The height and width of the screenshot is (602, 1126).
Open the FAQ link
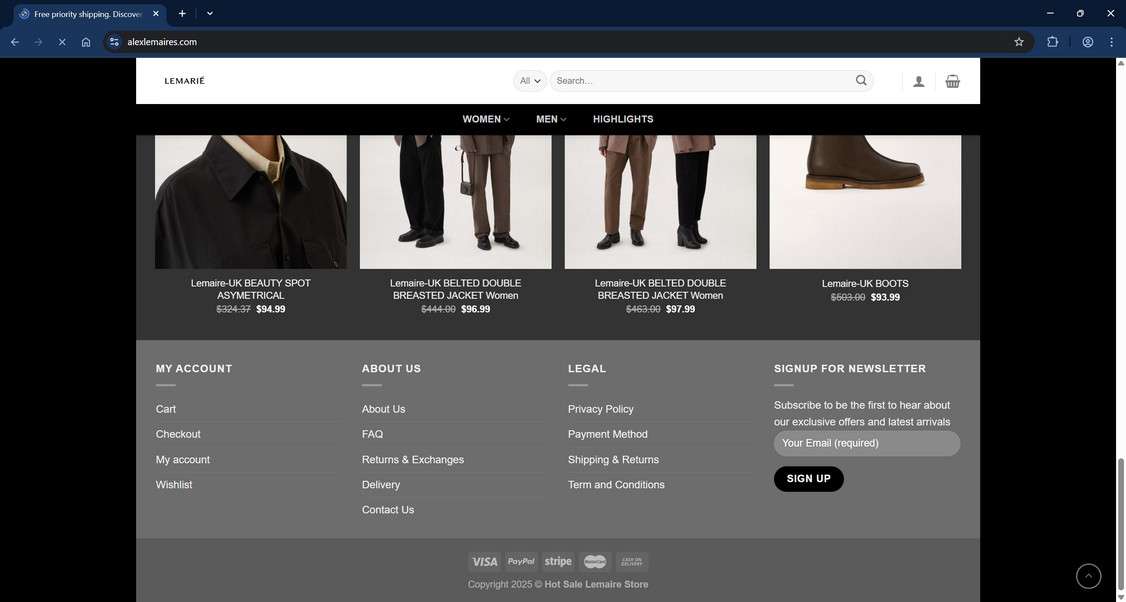372,434
